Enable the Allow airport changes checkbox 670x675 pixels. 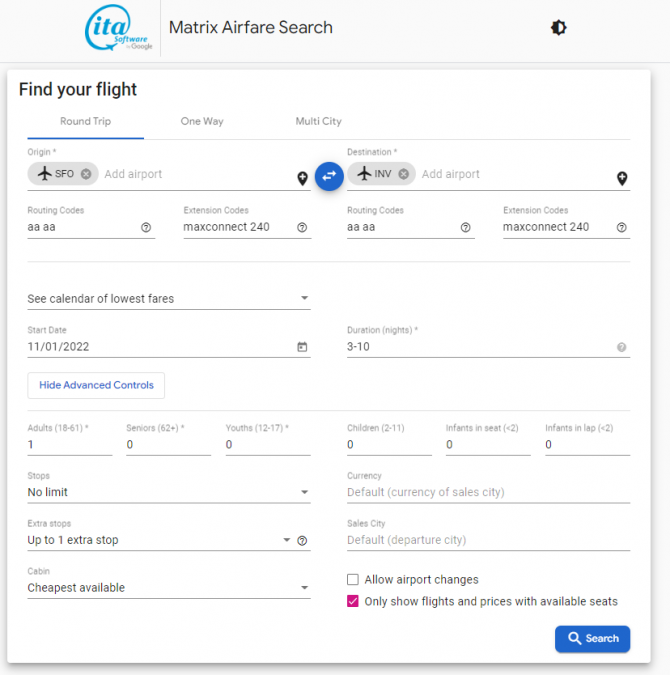coord(353,579)
